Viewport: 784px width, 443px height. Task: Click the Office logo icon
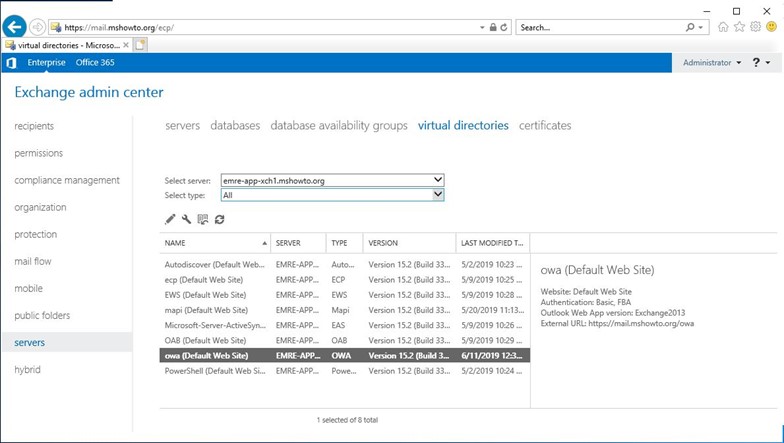pyautogui.click(x=11, y=62)
